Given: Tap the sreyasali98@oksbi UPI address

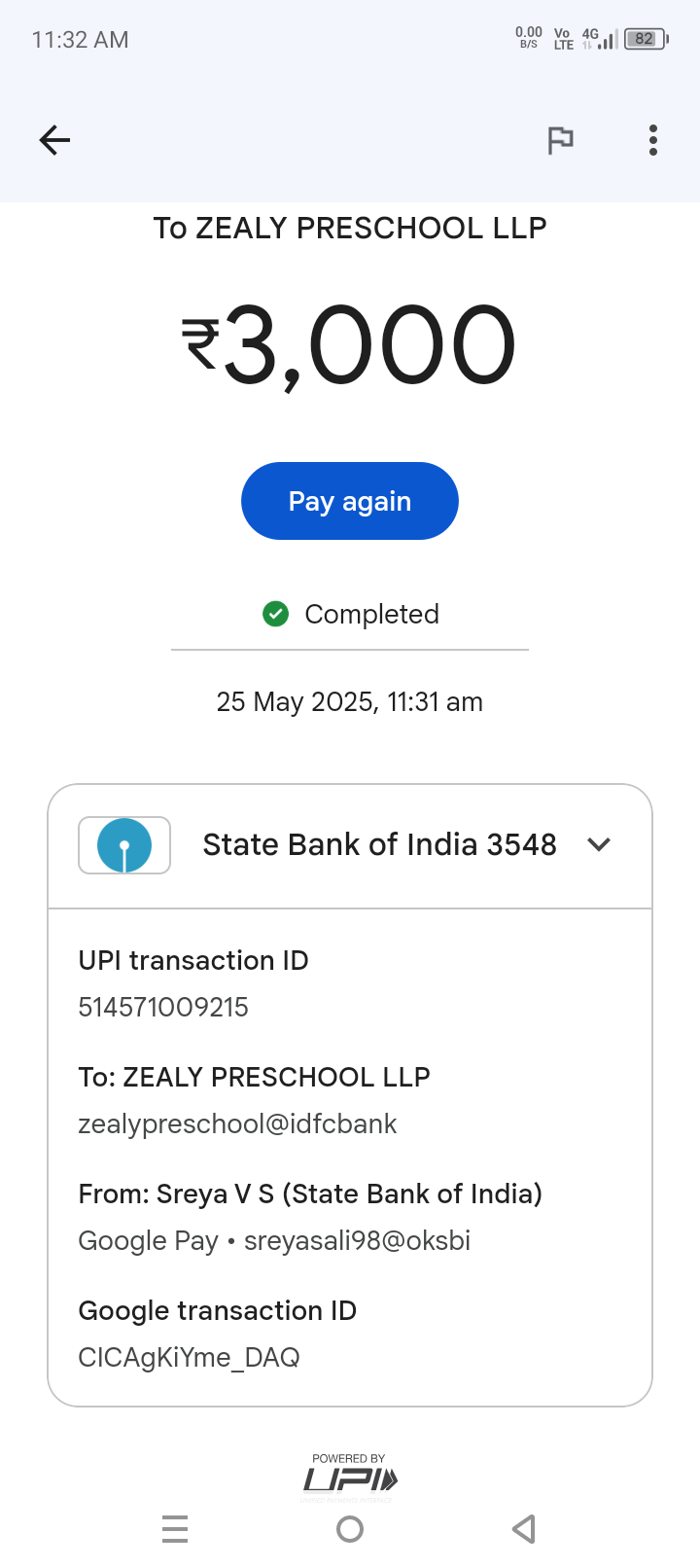Looking at the screenshot, I should tap(357, 1240).
